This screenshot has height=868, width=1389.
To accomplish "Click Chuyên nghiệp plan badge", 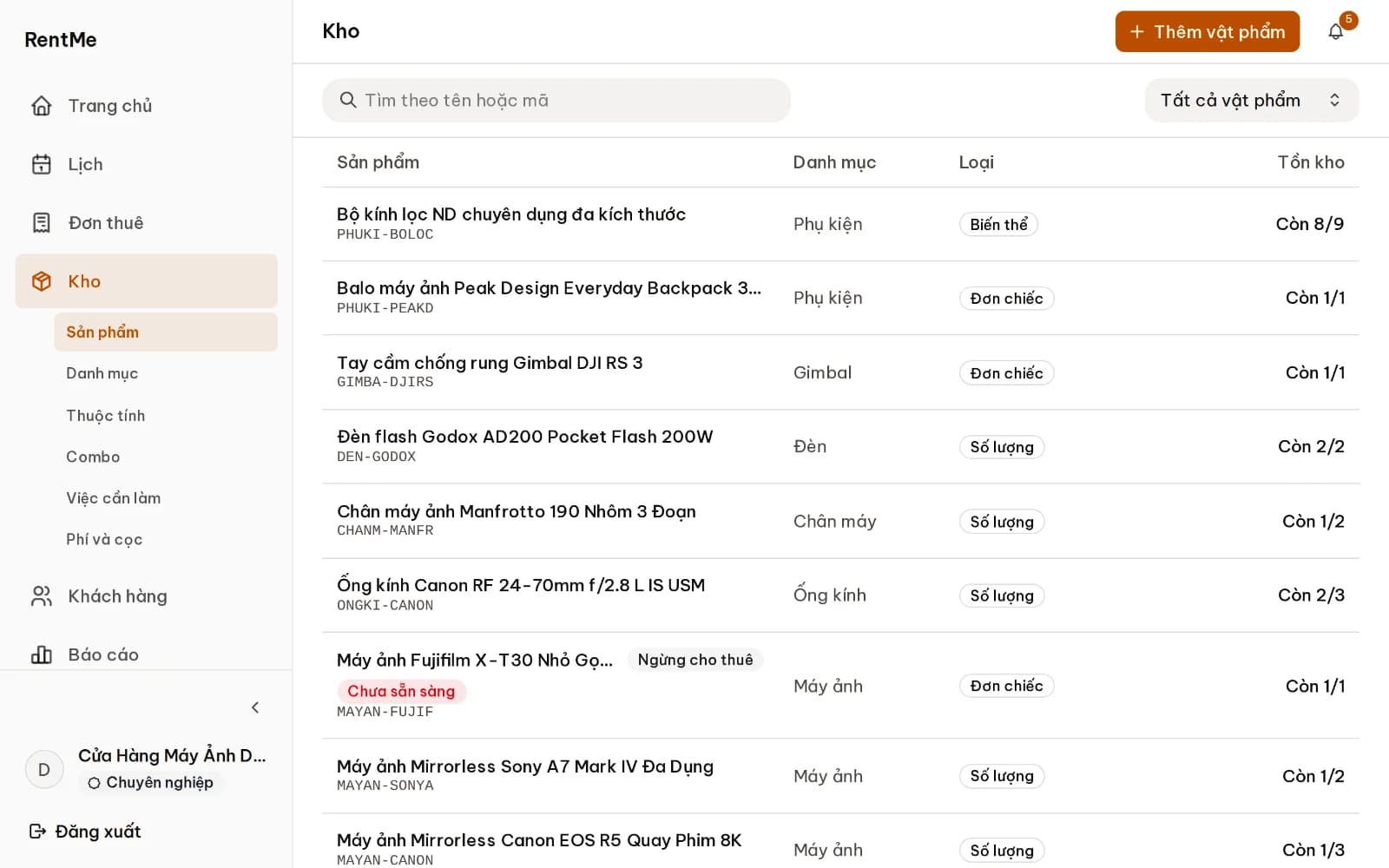I will pos(151,782).
